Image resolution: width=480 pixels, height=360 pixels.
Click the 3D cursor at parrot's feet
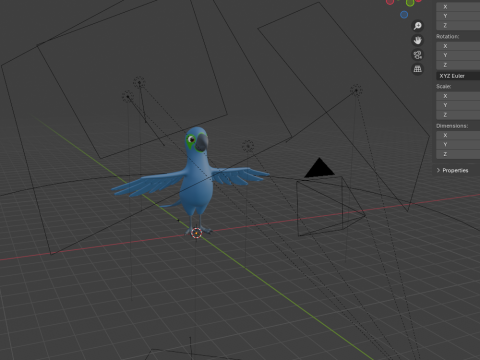[197, 233]
